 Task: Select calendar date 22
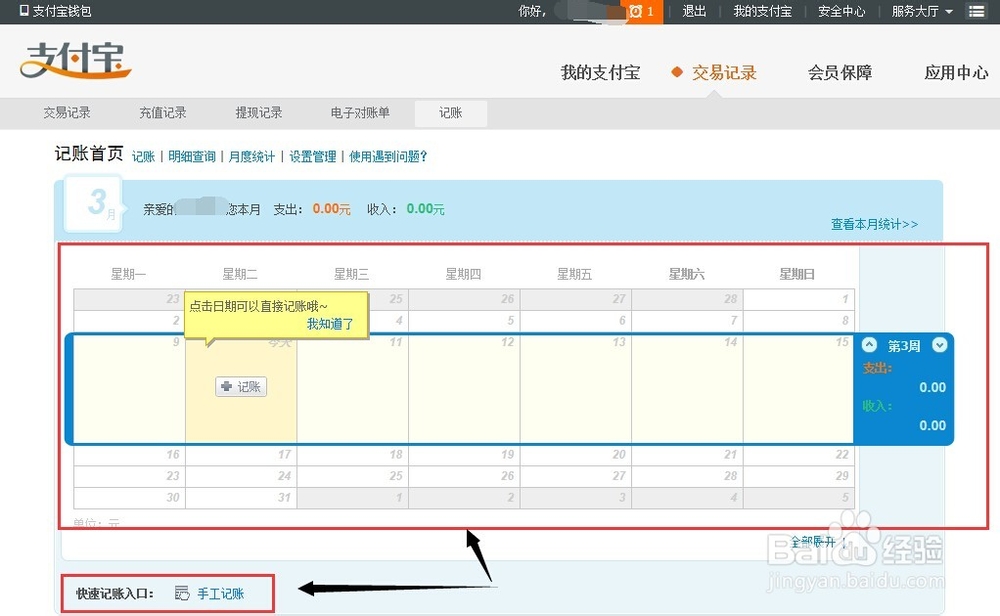[x=798, y=455]
